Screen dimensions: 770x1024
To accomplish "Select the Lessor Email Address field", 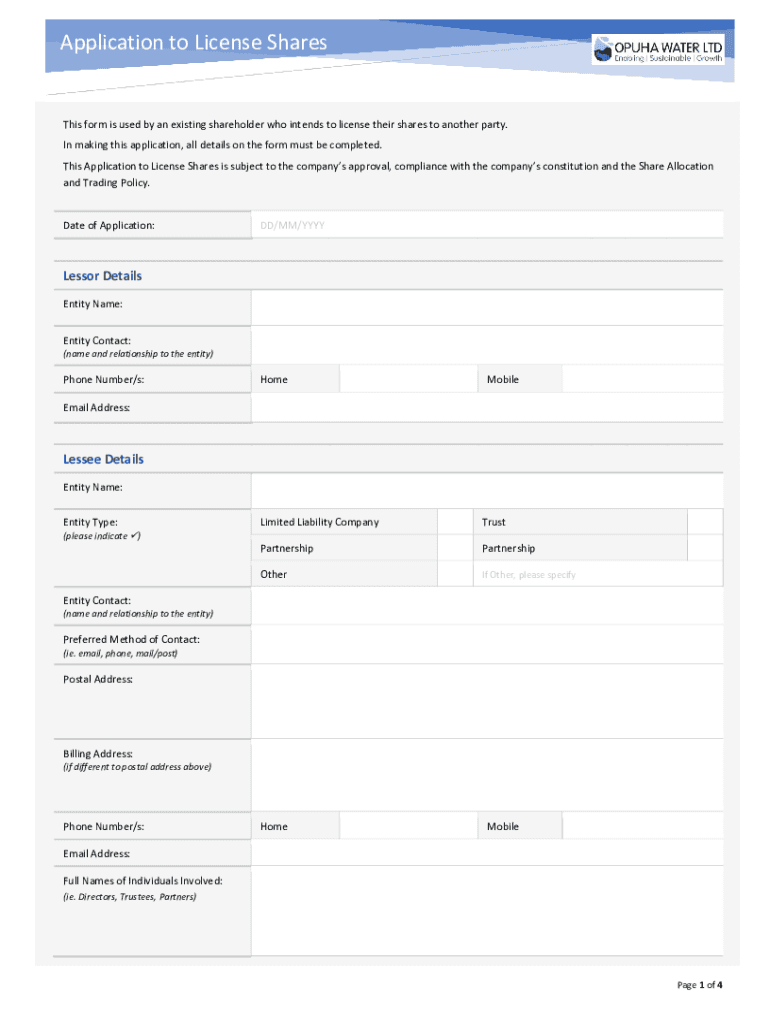I will click(486, 408).
